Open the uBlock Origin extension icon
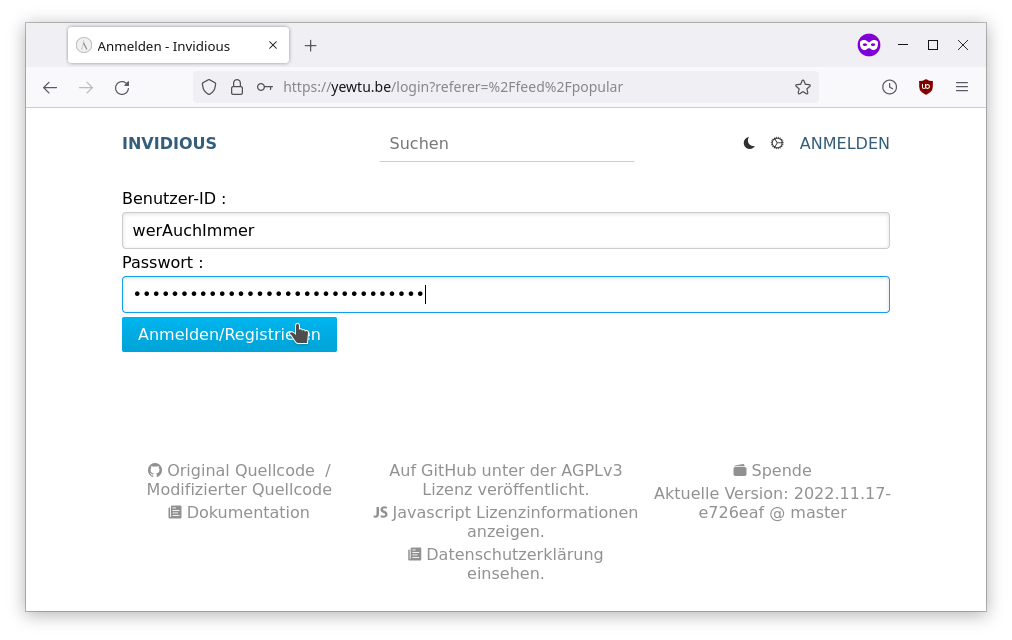Viewport: 1012px width, 640px height. [926, 87]
